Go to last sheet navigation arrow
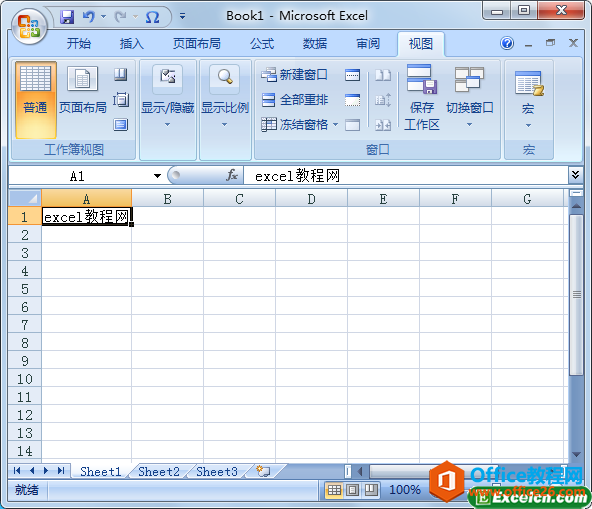The width and height of the screenshot is (592, 509). tap(61, 470)
